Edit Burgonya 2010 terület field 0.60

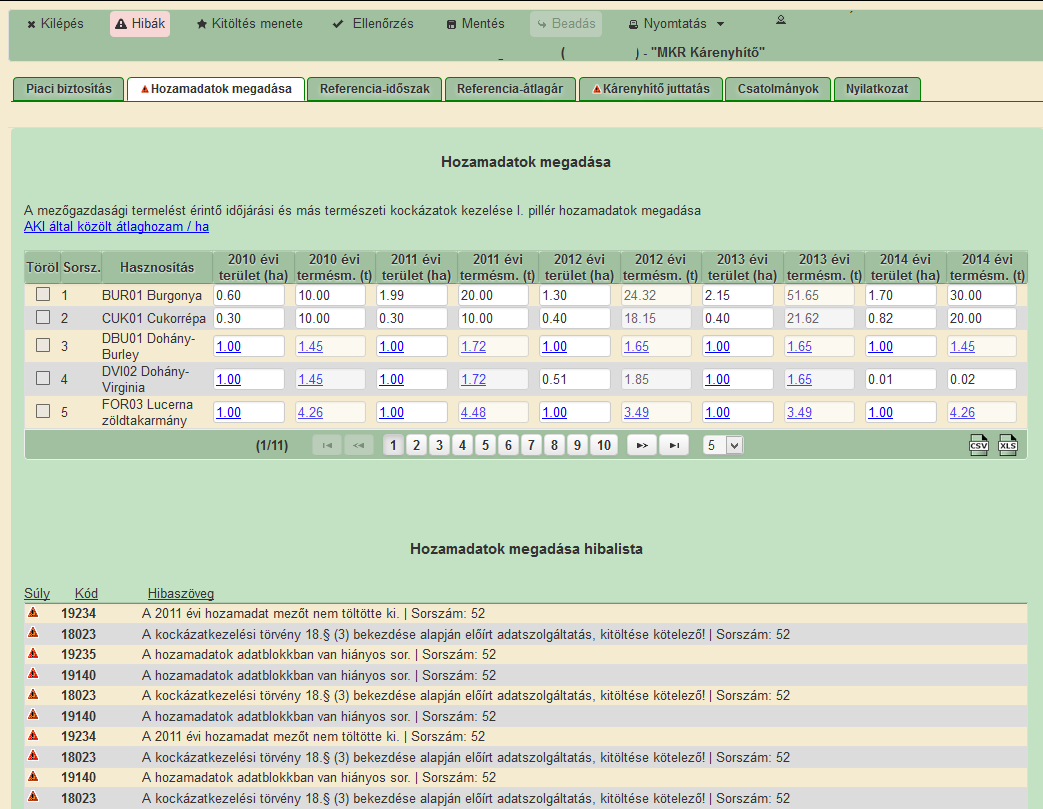click(249, 295)
